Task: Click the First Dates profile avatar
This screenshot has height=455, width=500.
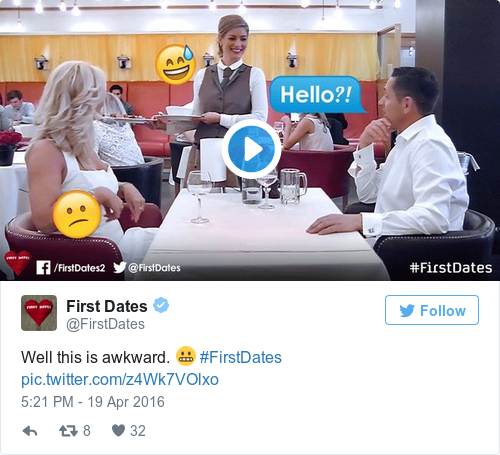Action: pos(39,313)
